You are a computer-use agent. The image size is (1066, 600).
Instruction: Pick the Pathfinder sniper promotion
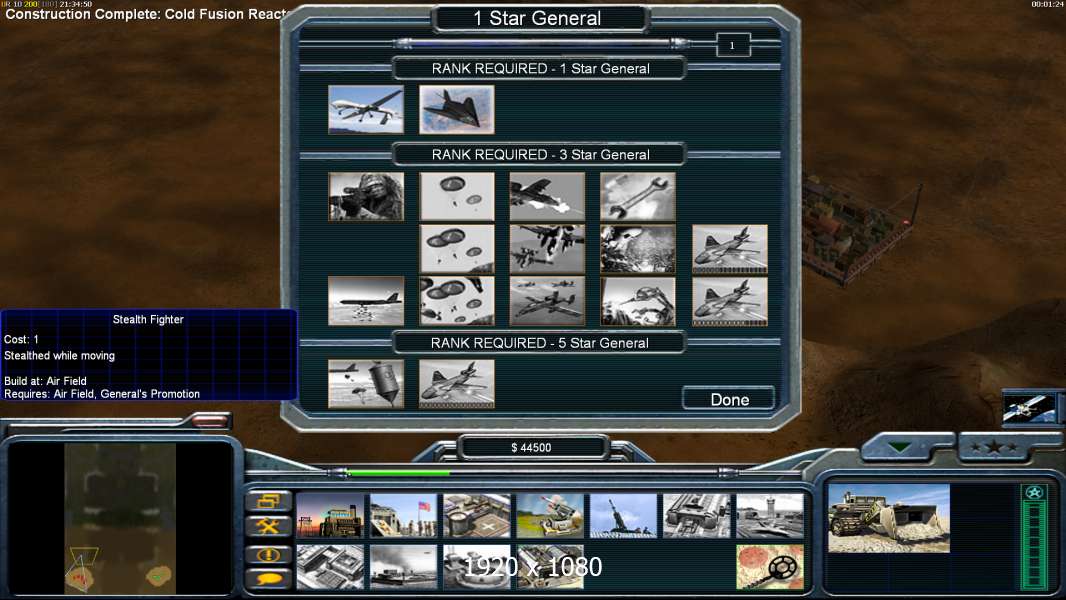pos(366,196)
